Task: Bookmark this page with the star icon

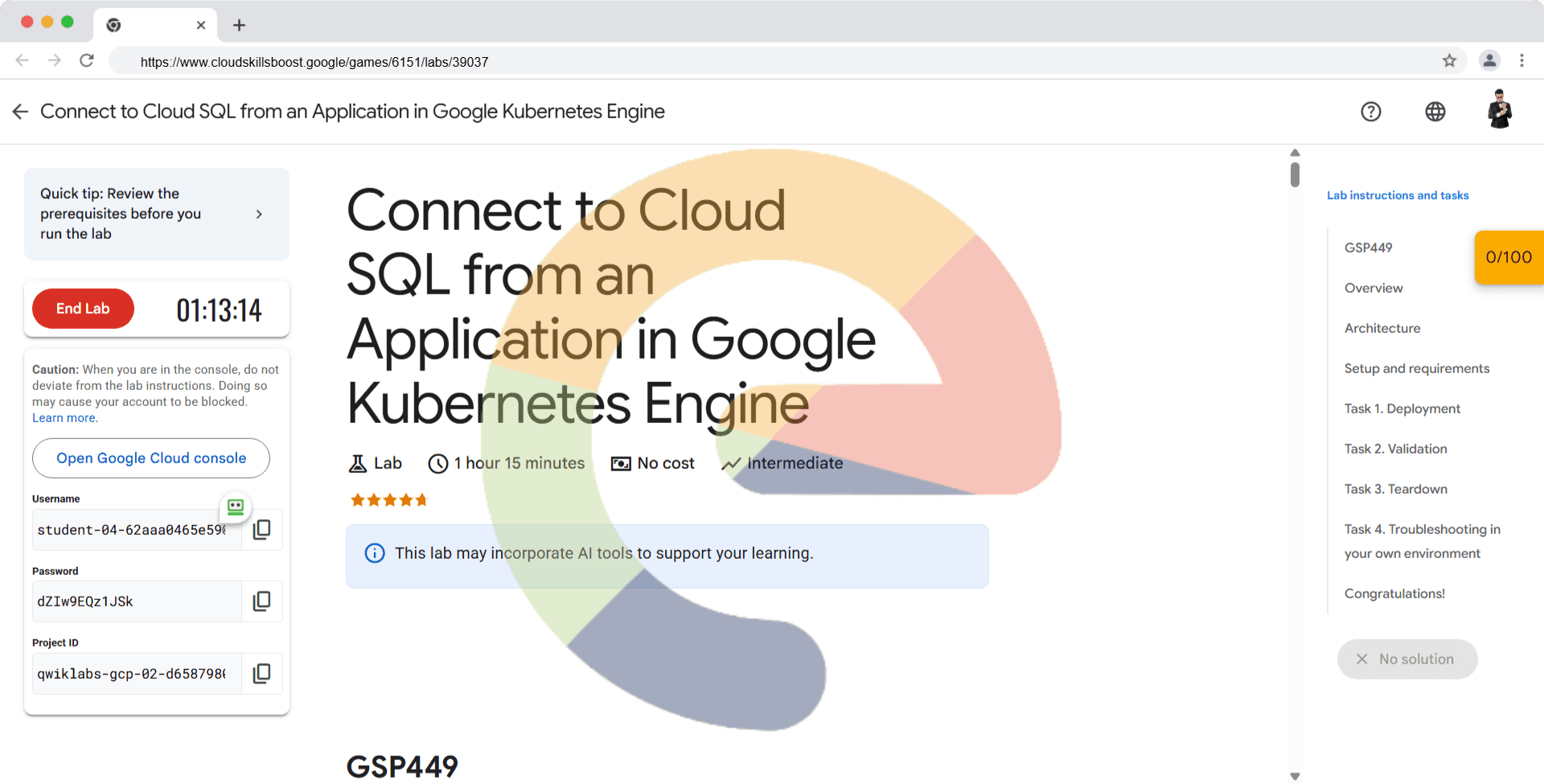Action: pyautogui.click(x=1449, y=61)
